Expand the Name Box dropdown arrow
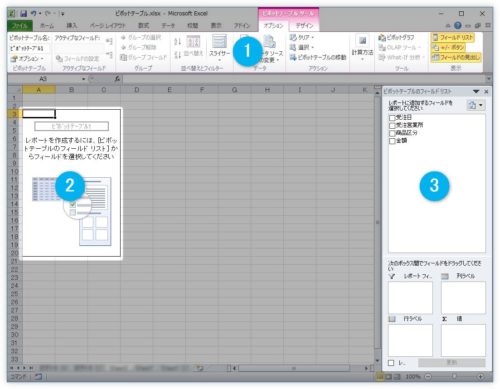500x389 pixels. 84,79
